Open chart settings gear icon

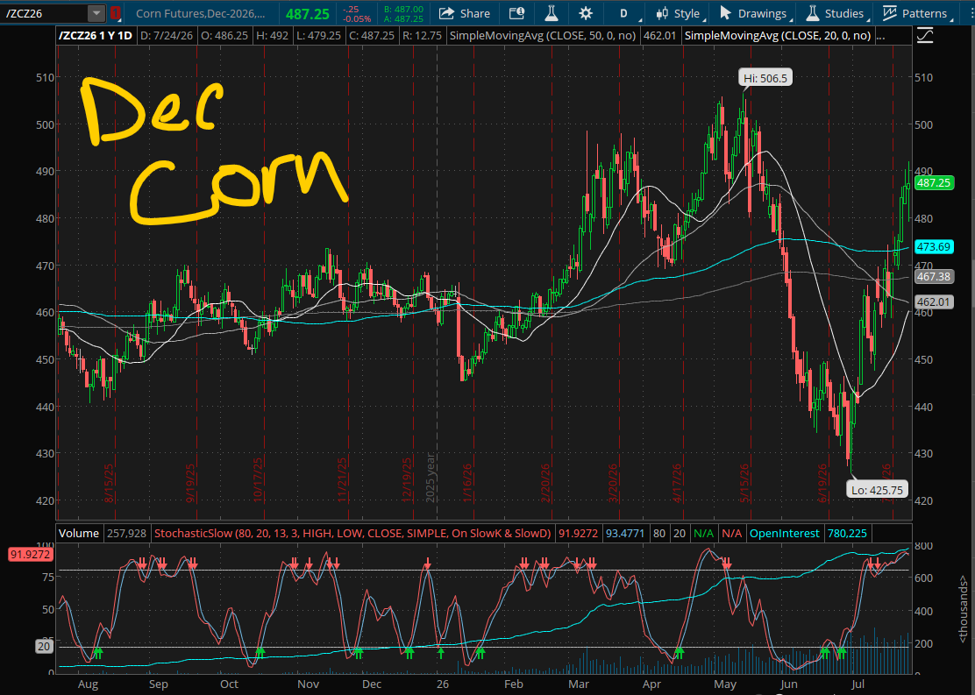pos(585,13)
